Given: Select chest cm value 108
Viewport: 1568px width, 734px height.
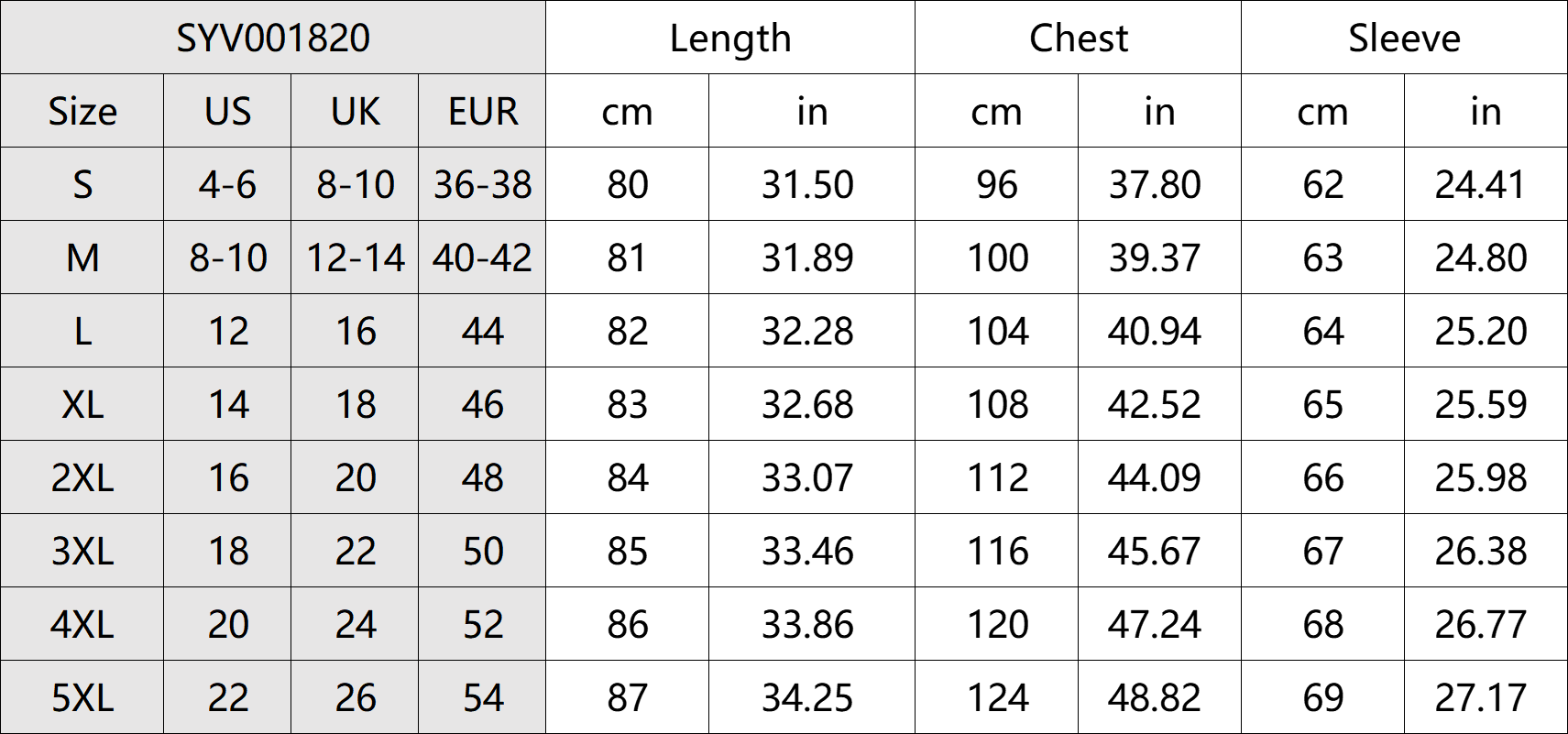Looking at the screenshot, I should pyautogui.click(x=997, y=405).
